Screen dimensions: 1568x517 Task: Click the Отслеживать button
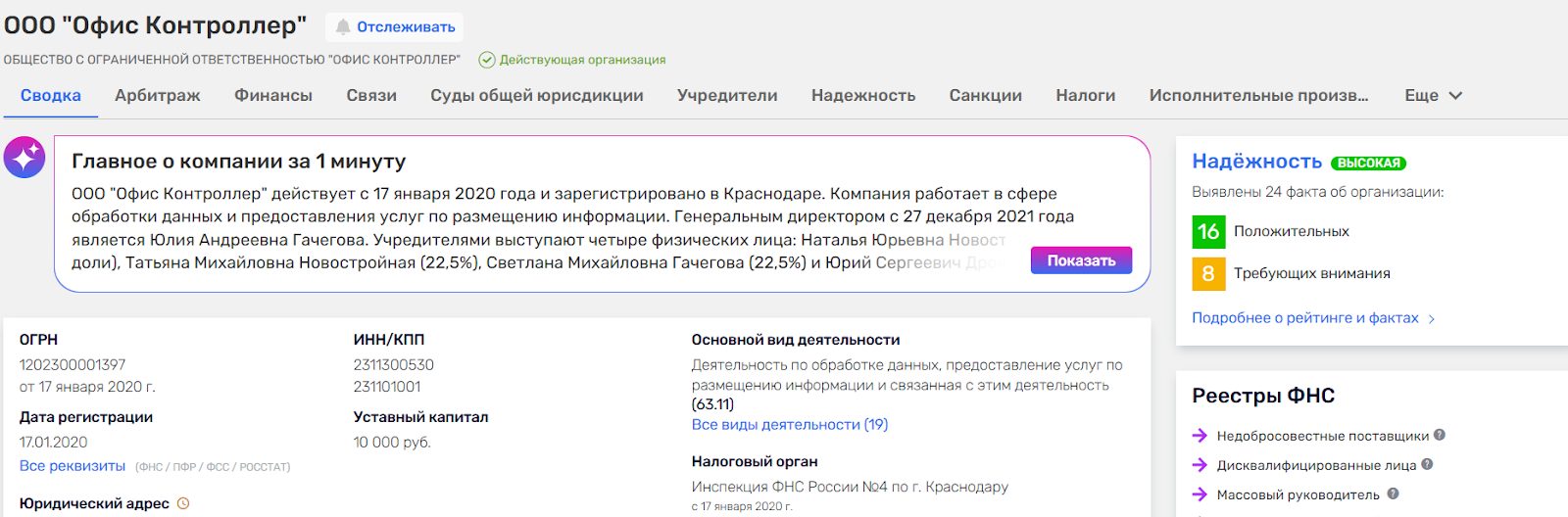tap(395, 26)
